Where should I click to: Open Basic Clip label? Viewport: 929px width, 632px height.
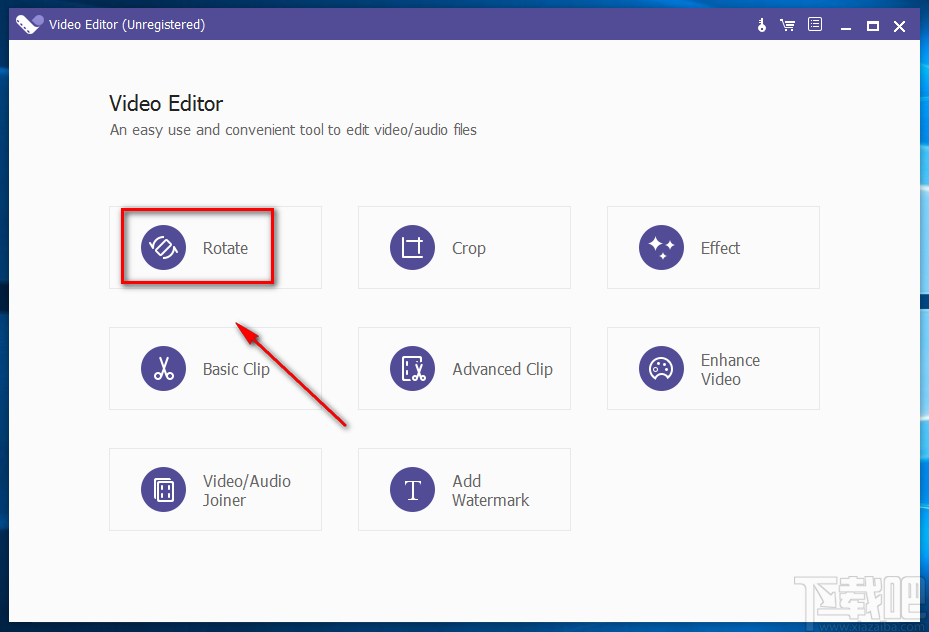click(x=236, y=369)
